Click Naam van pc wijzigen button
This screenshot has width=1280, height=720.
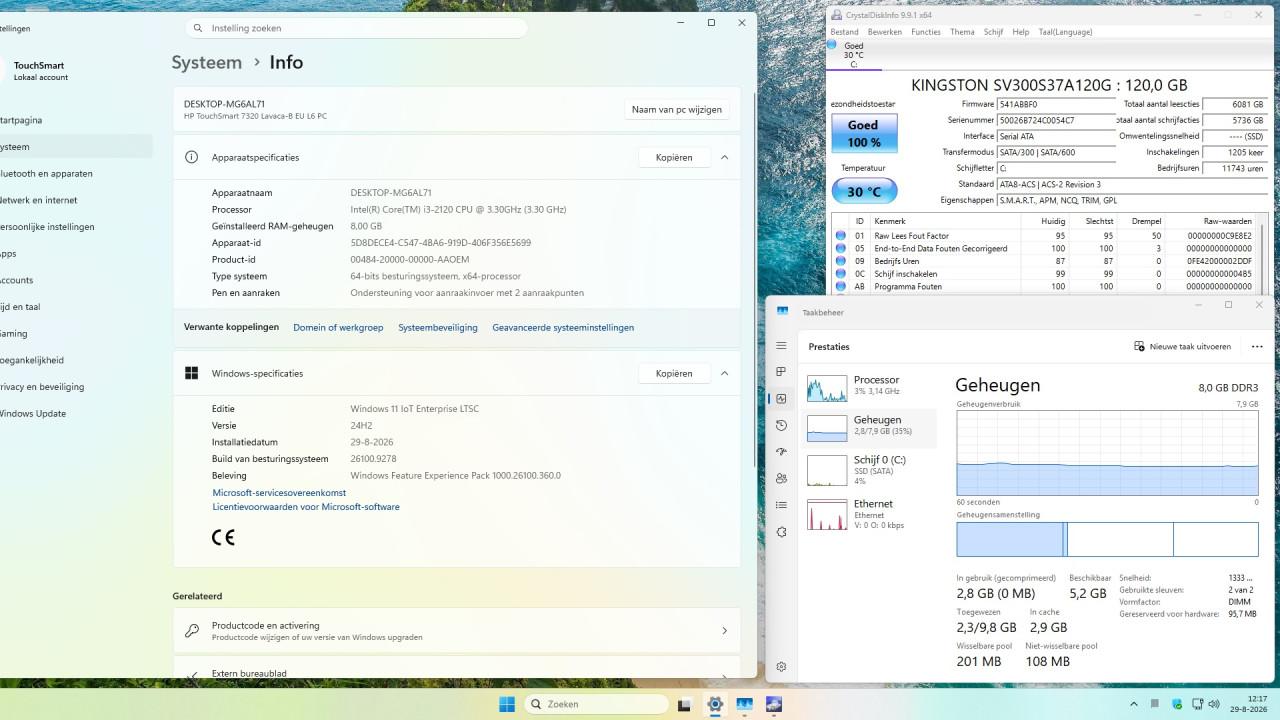(677, 110)
